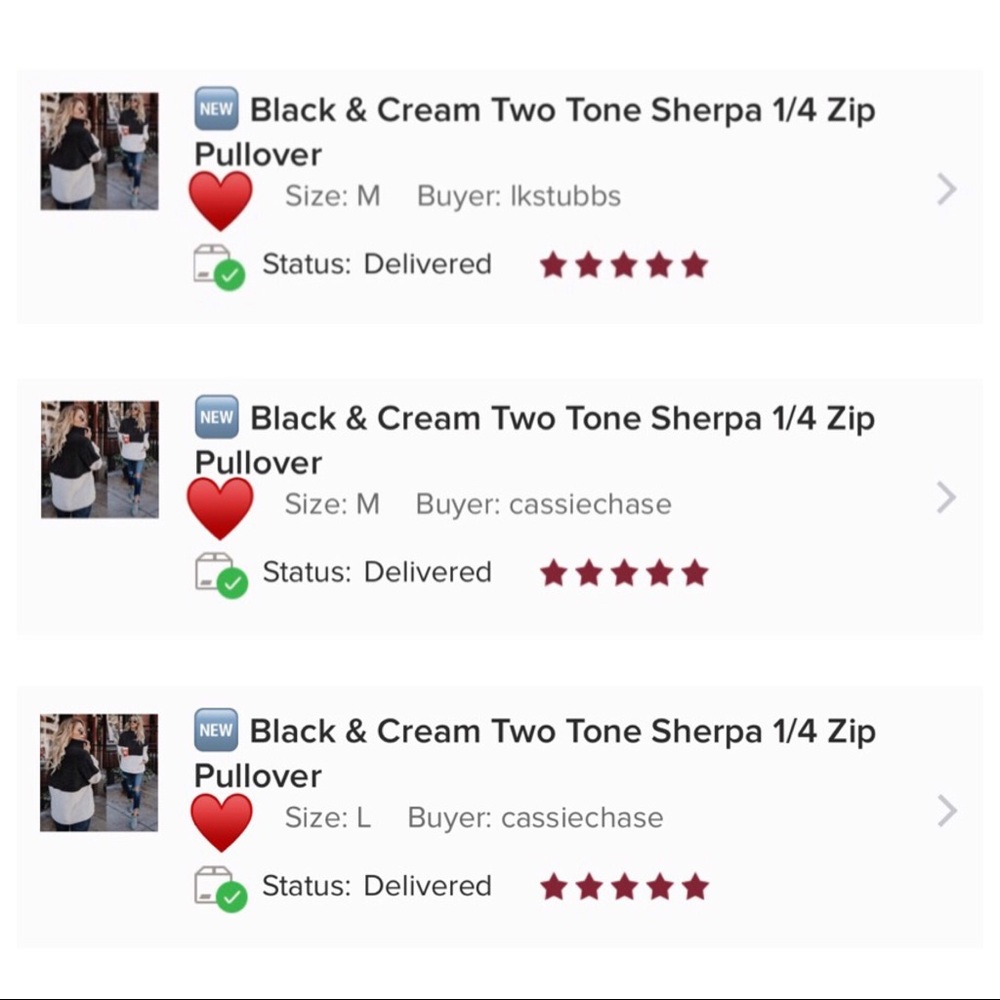The height and width of the screenshot is (1000, 1000).
Task: Click the NEW badge on lkstubbs order
Action: [x=217, y=108]
